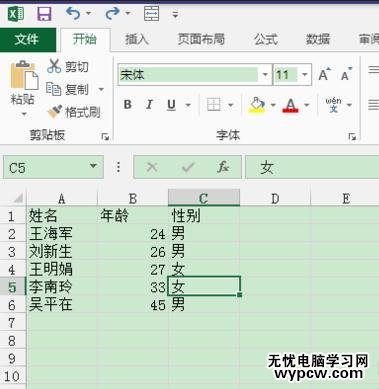This screenshot has height=389, width=379.
Task: Click the Select All corner triangle
Action: (17, 198)
